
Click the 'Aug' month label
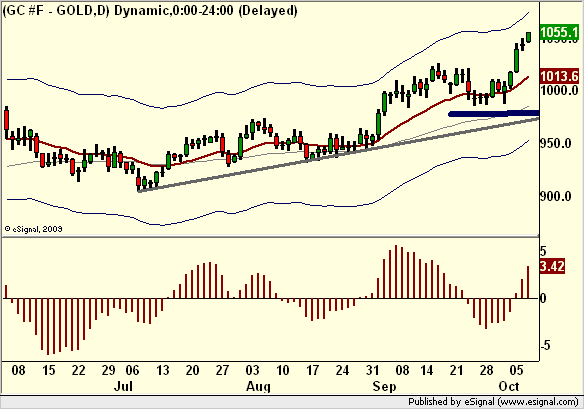258,386
